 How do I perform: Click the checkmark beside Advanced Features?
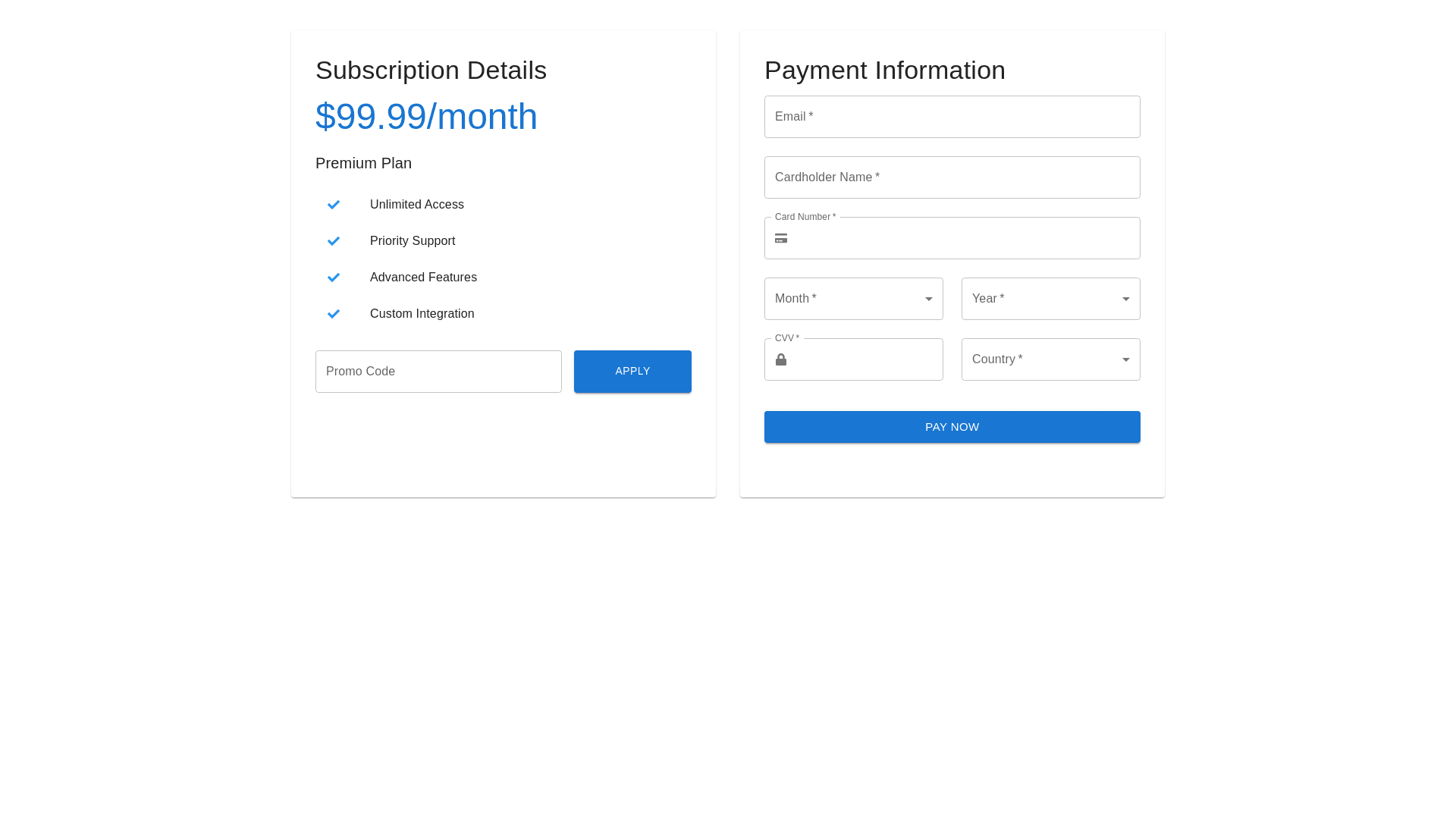(x=334, y=278)
